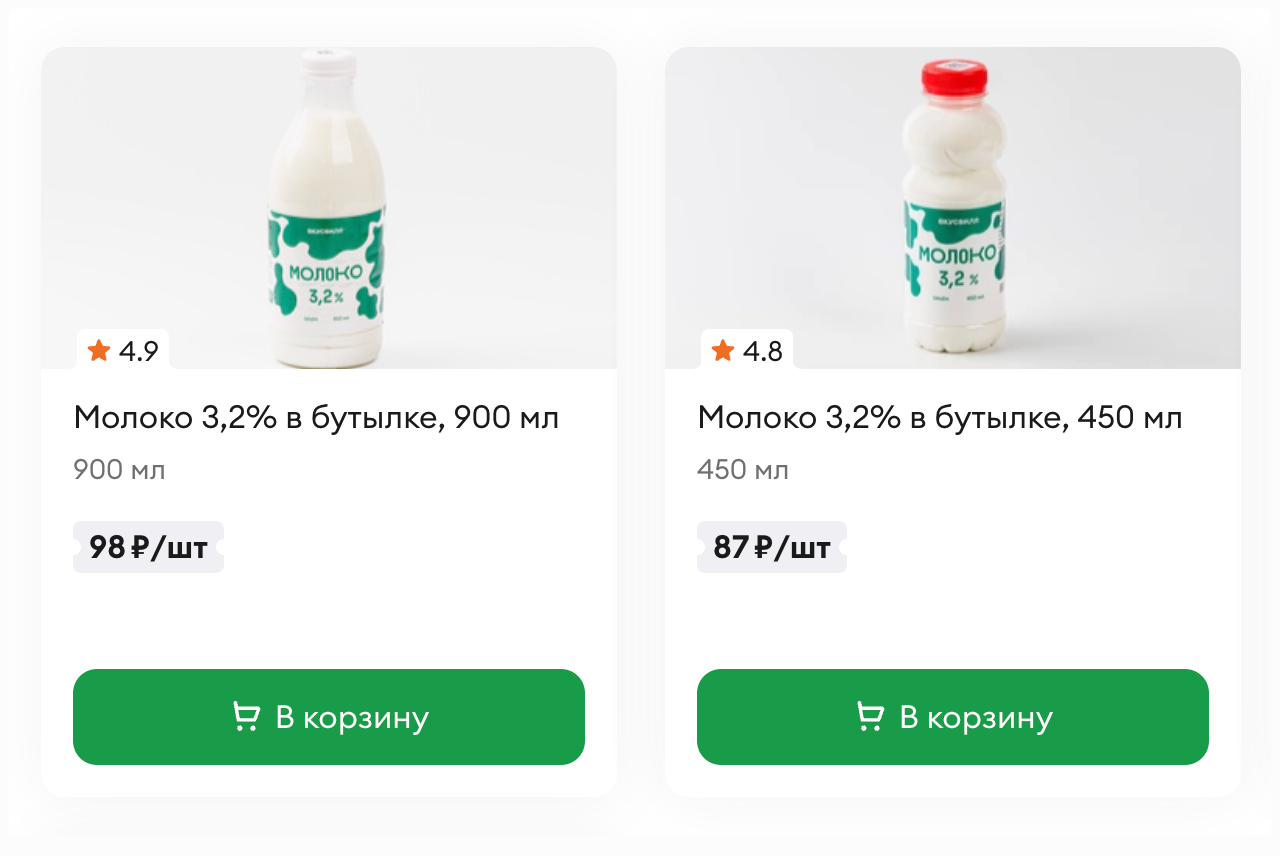The height and width of the screenshot is (856, 1280).
Task: Click the gray "450 мл" volume text
Action: (743, 470)
